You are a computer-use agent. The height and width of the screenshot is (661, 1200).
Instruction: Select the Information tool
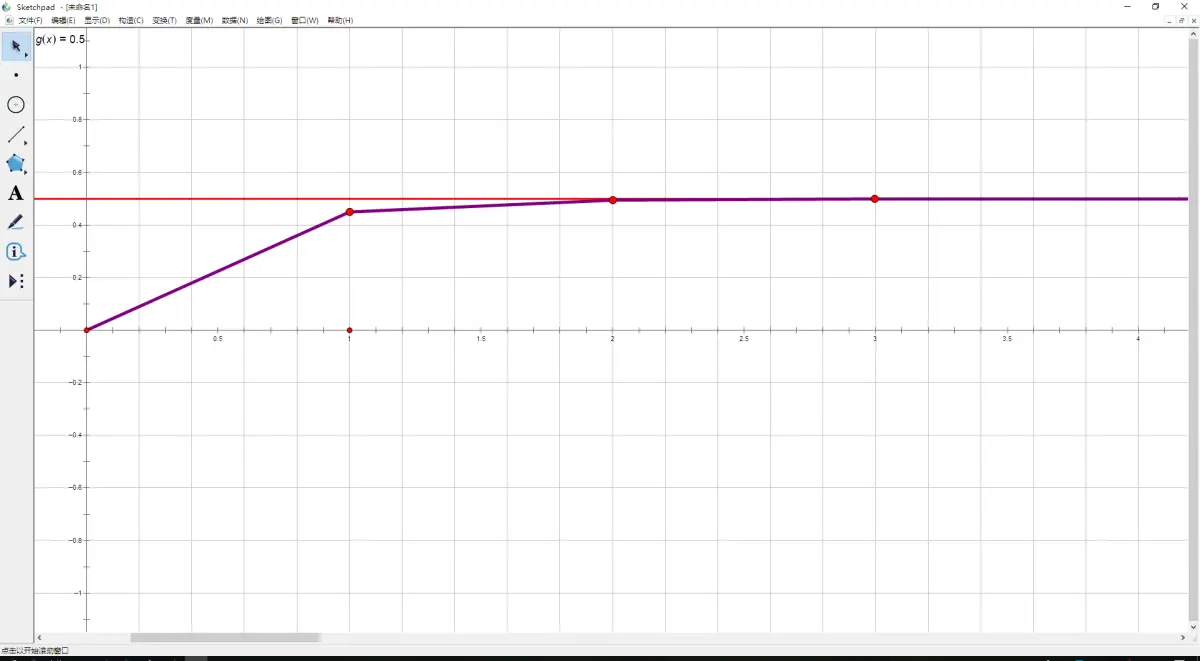(16, 252)
